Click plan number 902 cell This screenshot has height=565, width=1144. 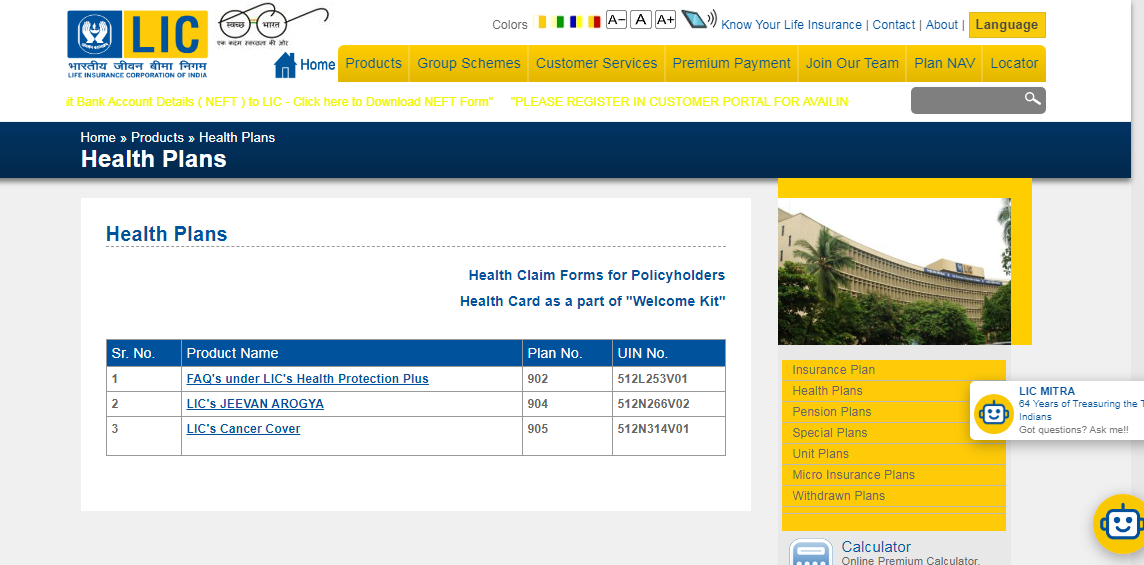pyautogui.click(x=568, y=379)
